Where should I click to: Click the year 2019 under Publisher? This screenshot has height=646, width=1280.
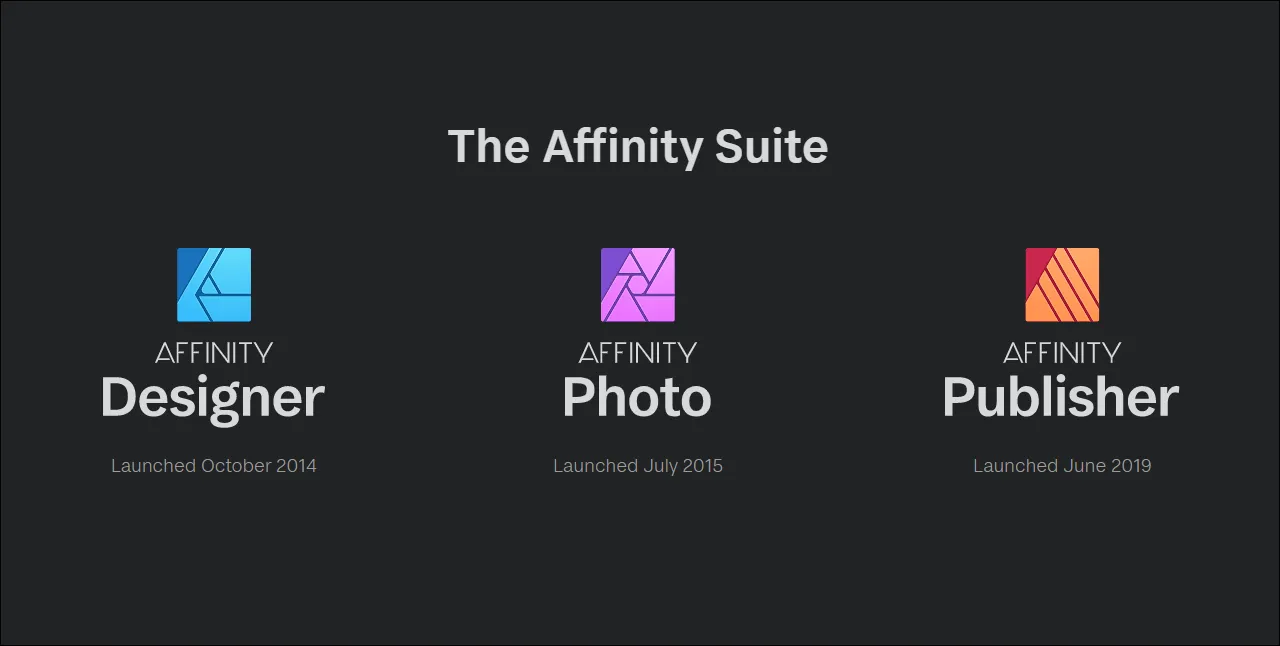[1130, 466]
